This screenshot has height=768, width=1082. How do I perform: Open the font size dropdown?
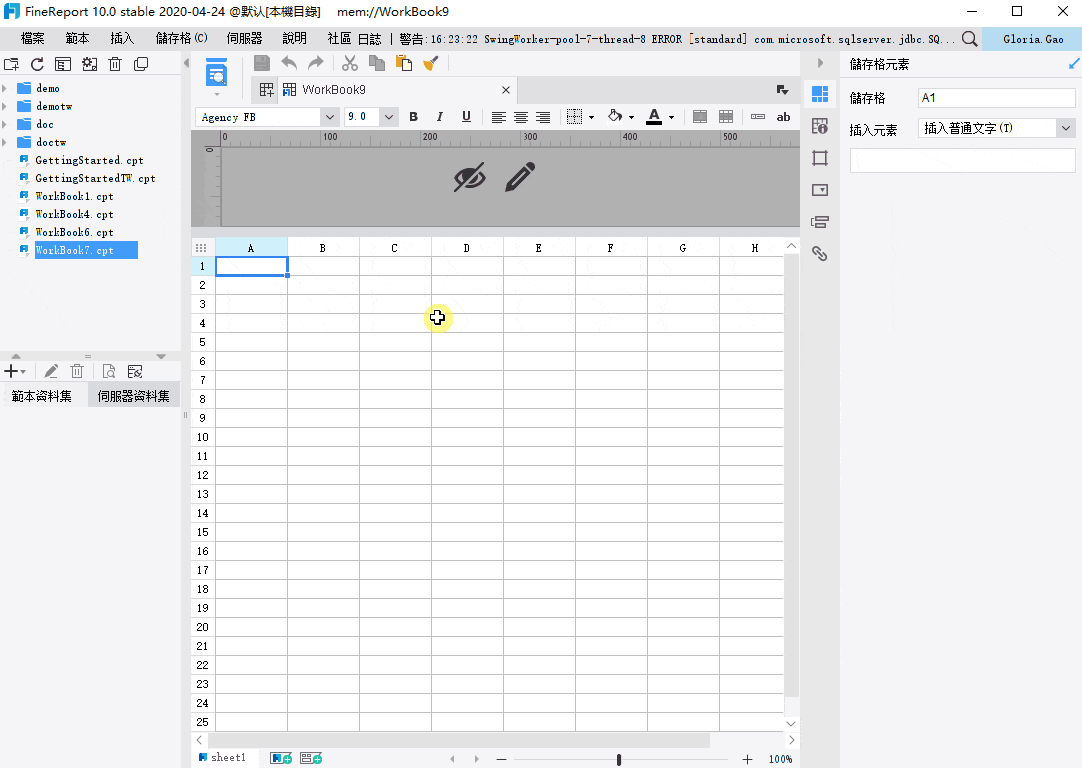tap(389, 117)
